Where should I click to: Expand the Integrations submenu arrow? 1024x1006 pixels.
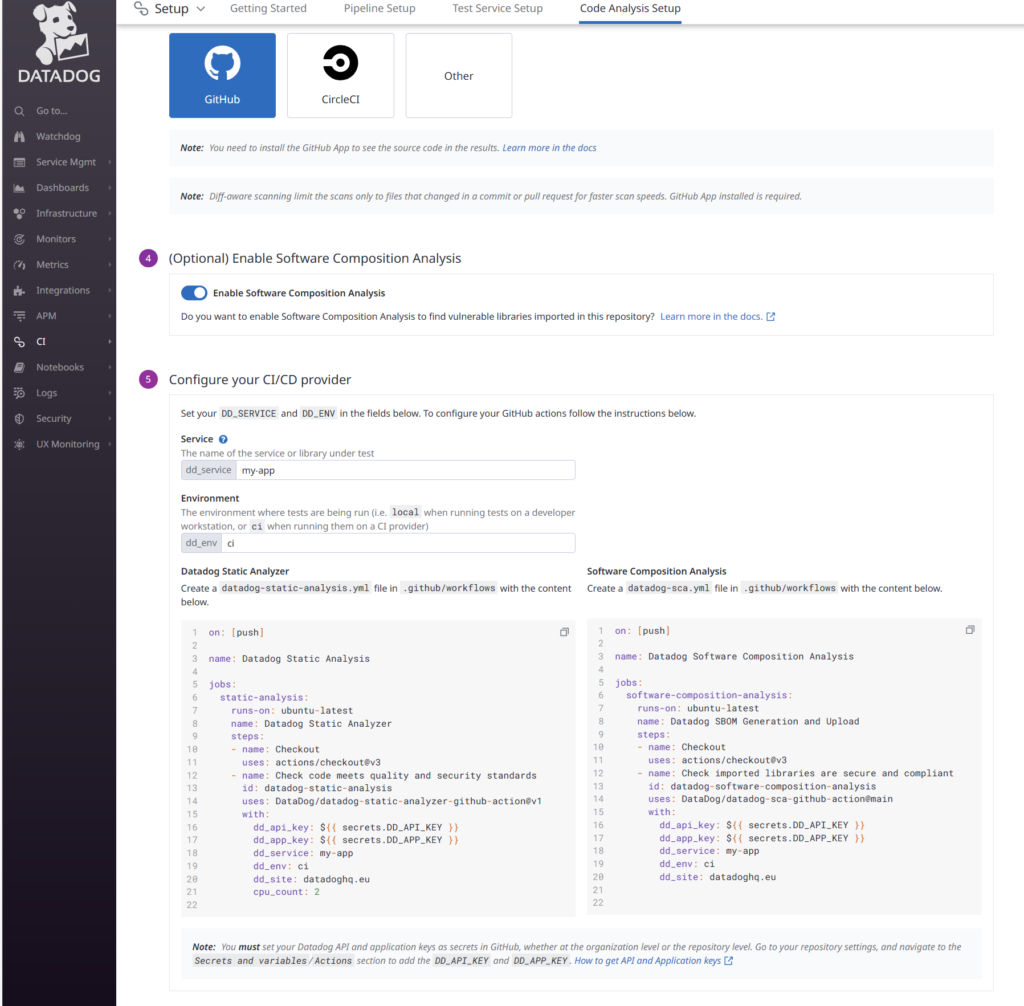tap(110, 291)
